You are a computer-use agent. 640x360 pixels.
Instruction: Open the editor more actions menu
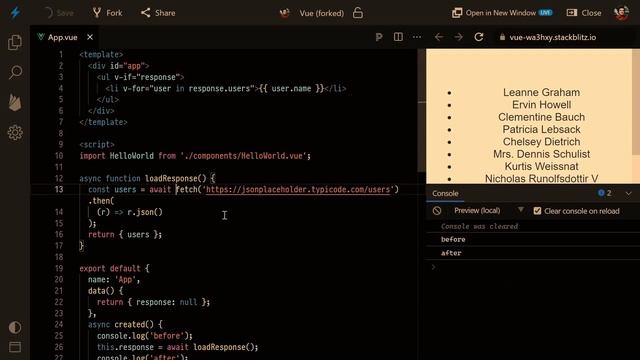[417, 37]
